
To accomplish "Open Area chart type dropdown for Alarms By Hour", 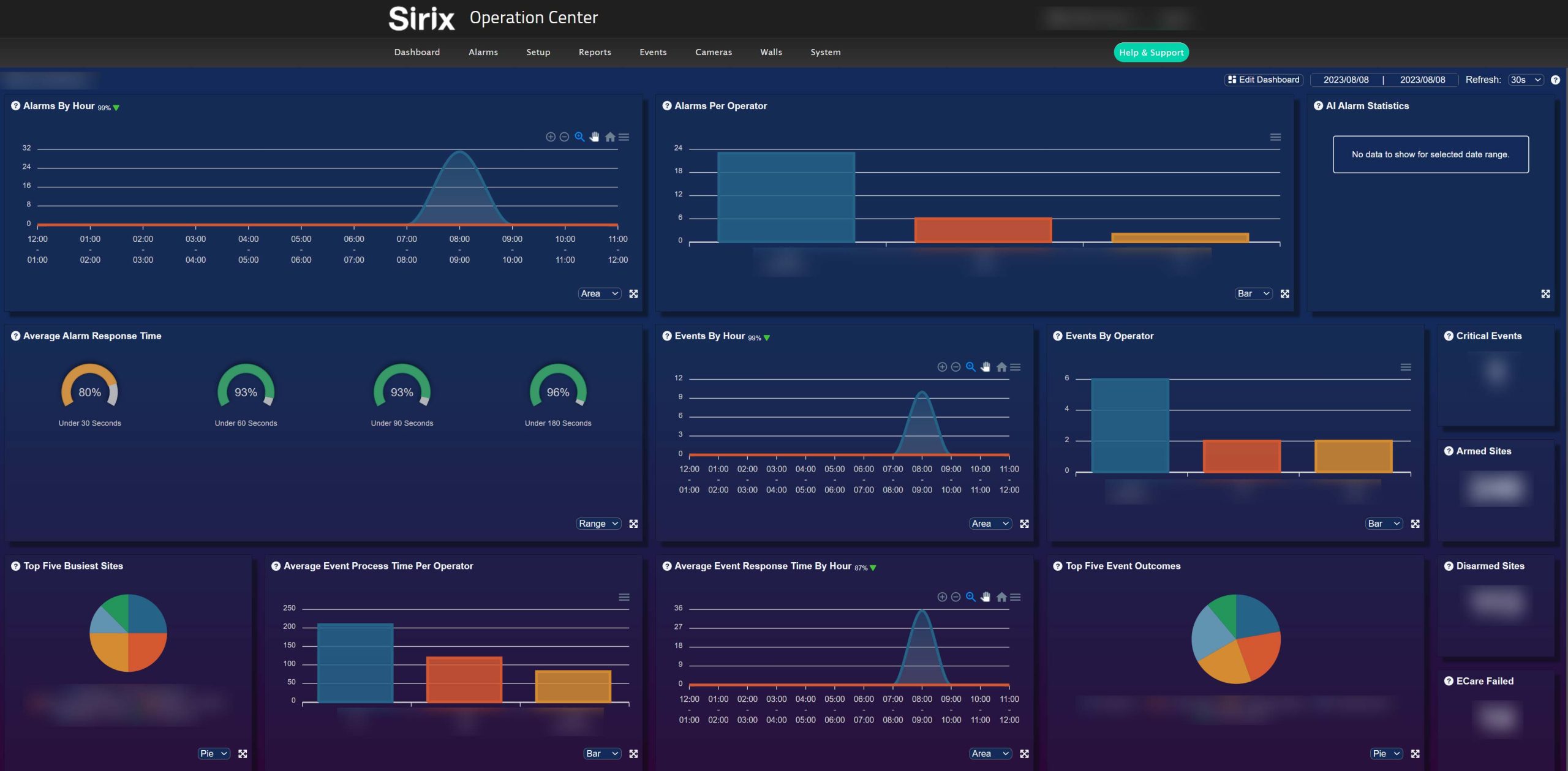I will (x=599, y=294).
